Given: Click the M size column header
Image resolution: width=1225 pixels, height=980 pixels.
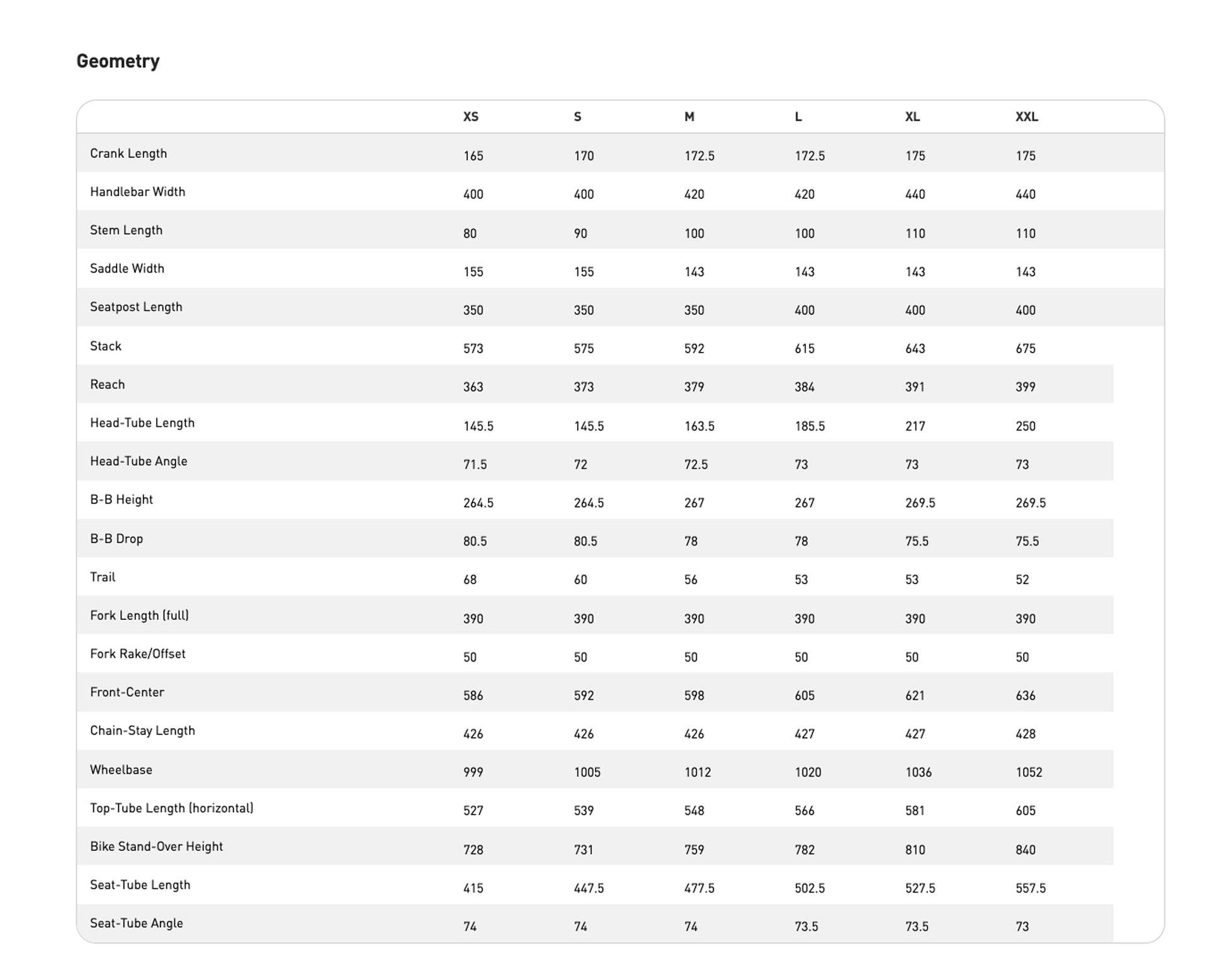Looking at the screenshot, I should tap(689, 116).
